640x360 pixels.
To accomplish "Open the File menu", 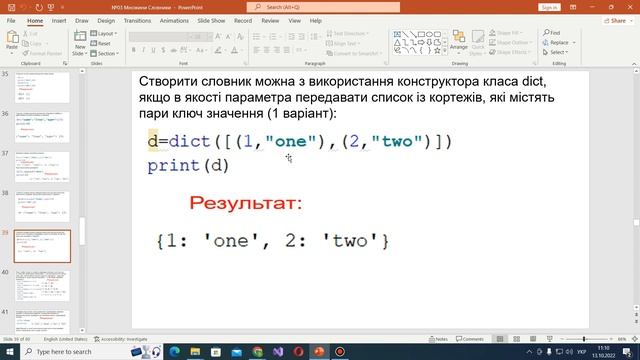I will (x=11, y=20).
